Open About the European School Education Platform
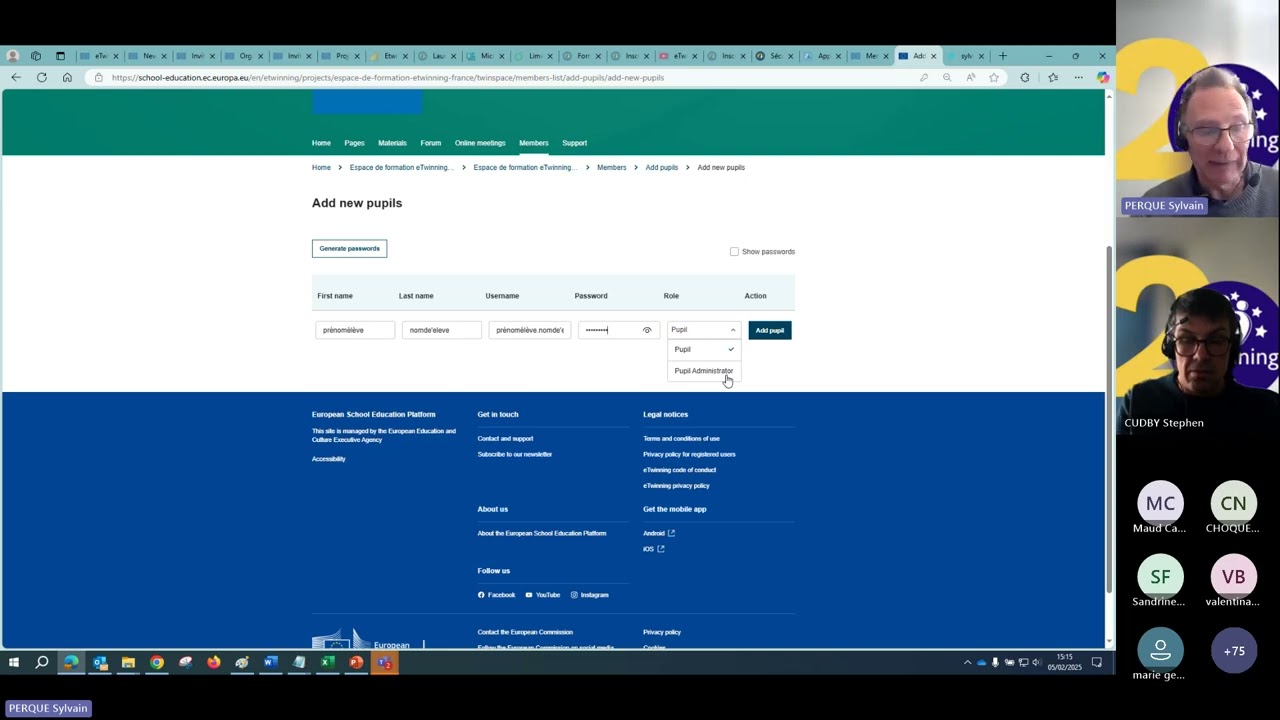Viewport: 1280px width, 720px height. pyautogui.click(x=541, y=533)
